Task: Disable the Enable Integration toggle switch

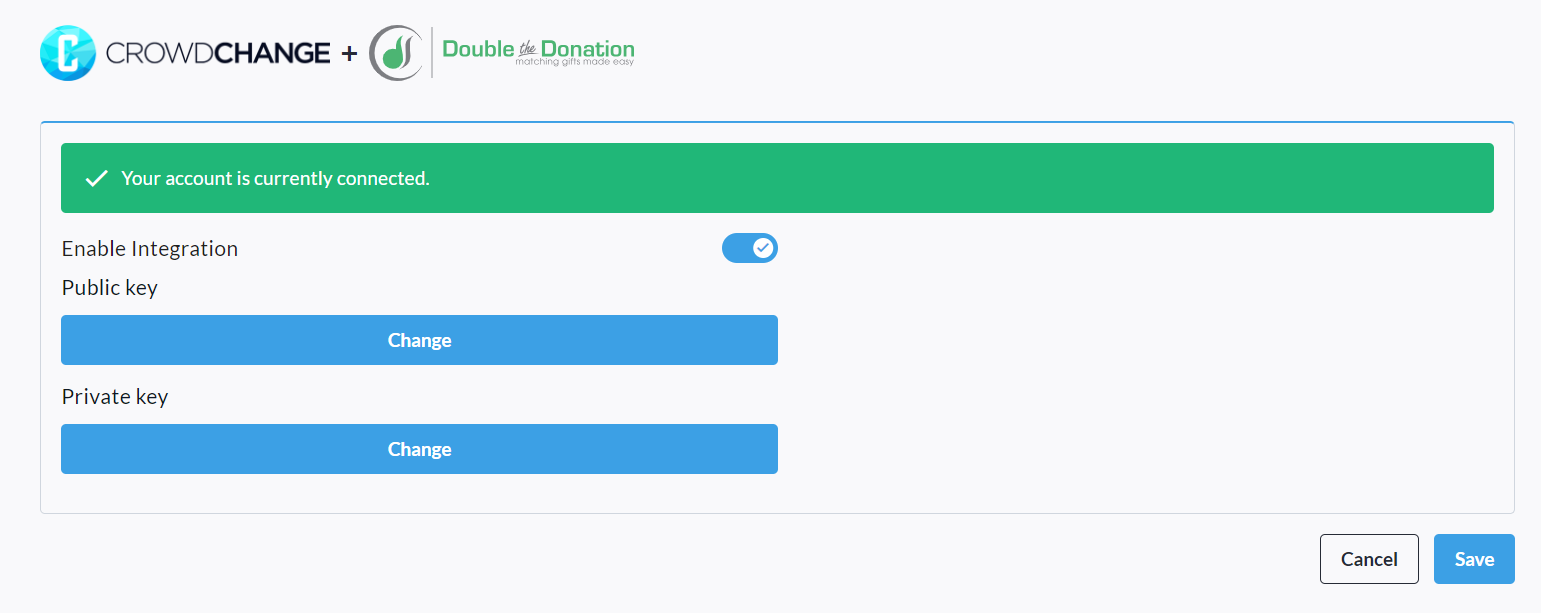Action: [749, 248]
